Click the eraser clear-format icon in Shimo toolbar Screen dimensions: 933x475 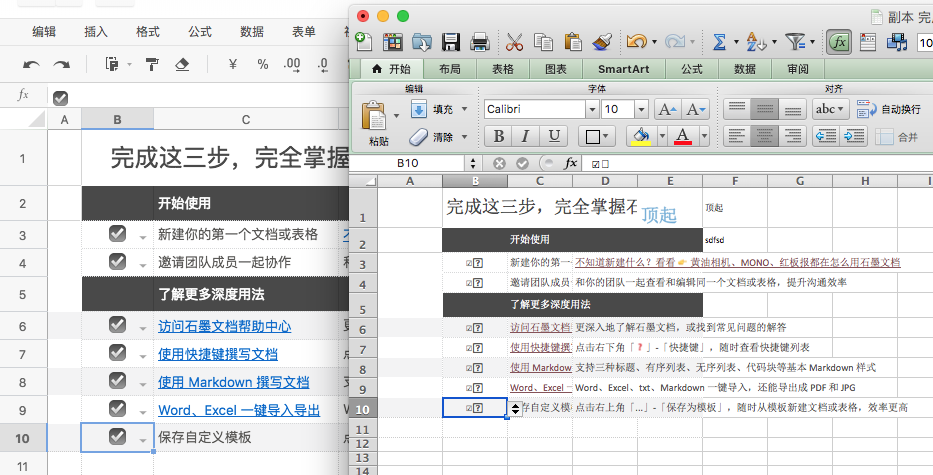[x=181, y=64]
